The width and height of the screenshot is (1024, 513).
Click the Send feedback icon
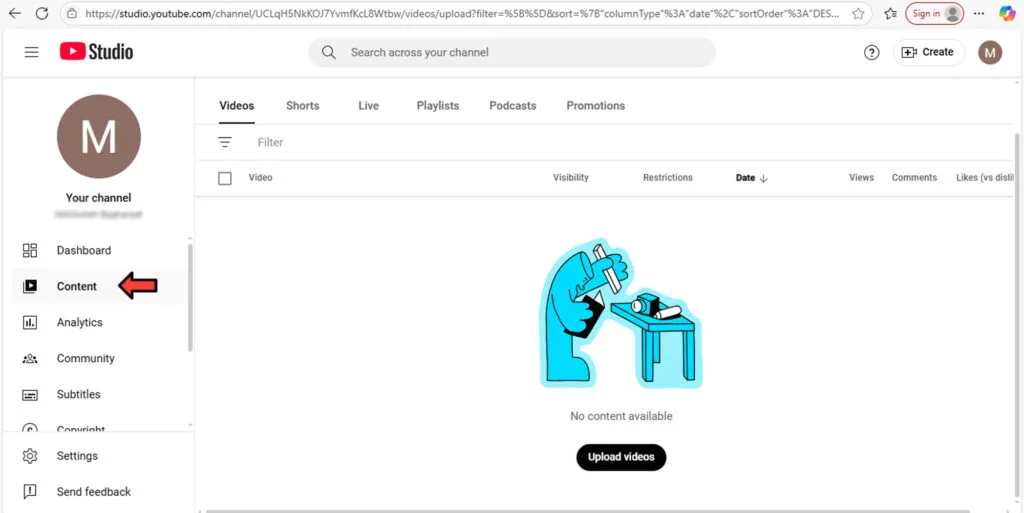(x=30, y=492)
